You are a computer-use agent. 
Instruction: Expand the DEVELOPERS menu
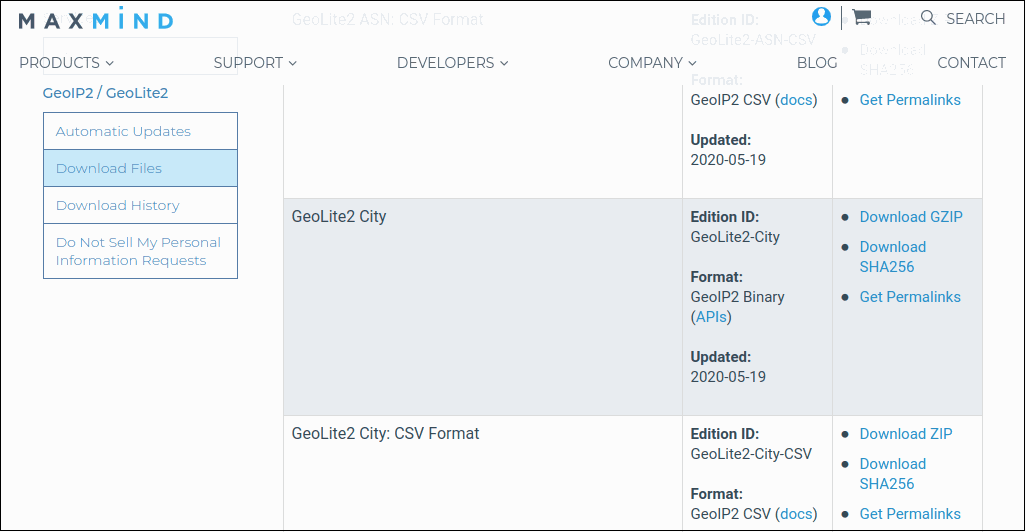[x=452, y=63]
